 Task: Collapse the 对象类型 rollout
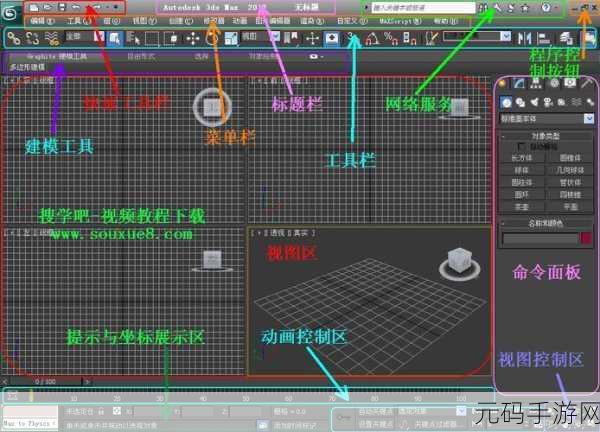[x=546, y=136]
